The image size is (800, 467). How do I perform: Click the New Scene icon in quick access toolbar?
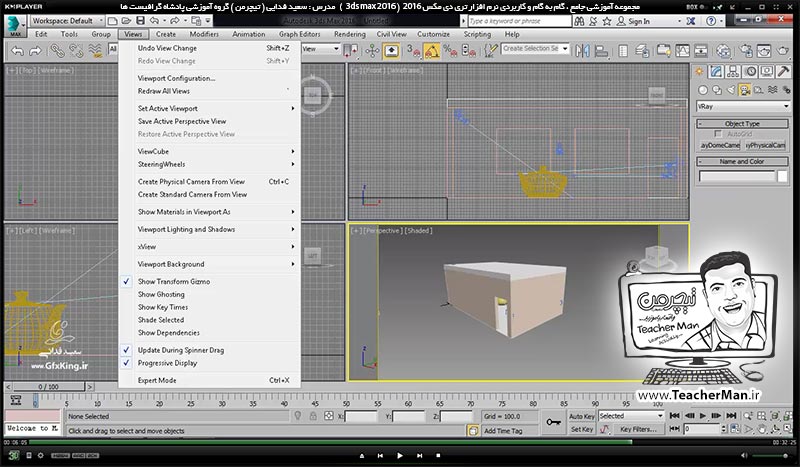pos(113,21)
